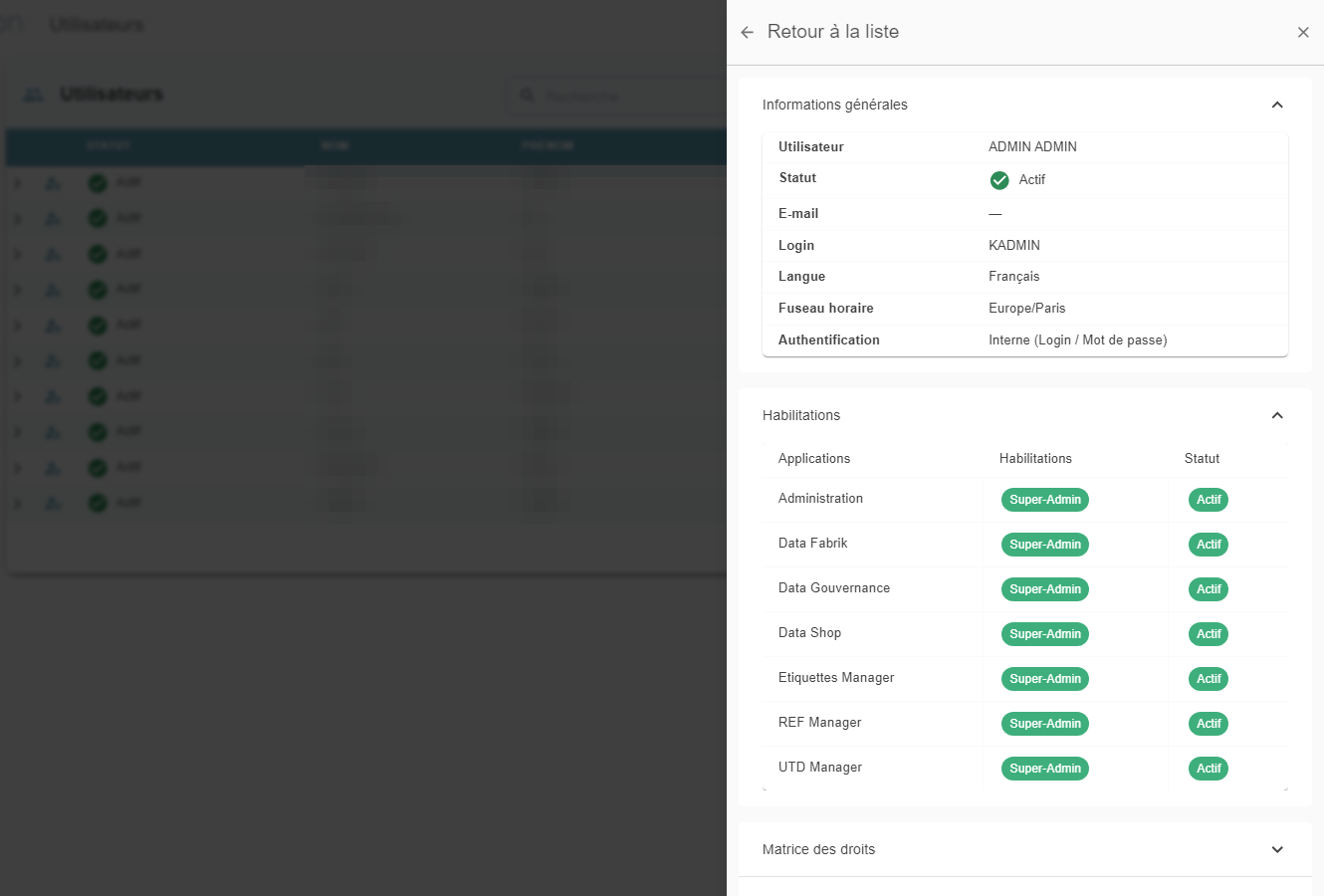1324x896 pixels.
Task: Click Actif badge in Data Fabrik row
Action: (1209, 545)
